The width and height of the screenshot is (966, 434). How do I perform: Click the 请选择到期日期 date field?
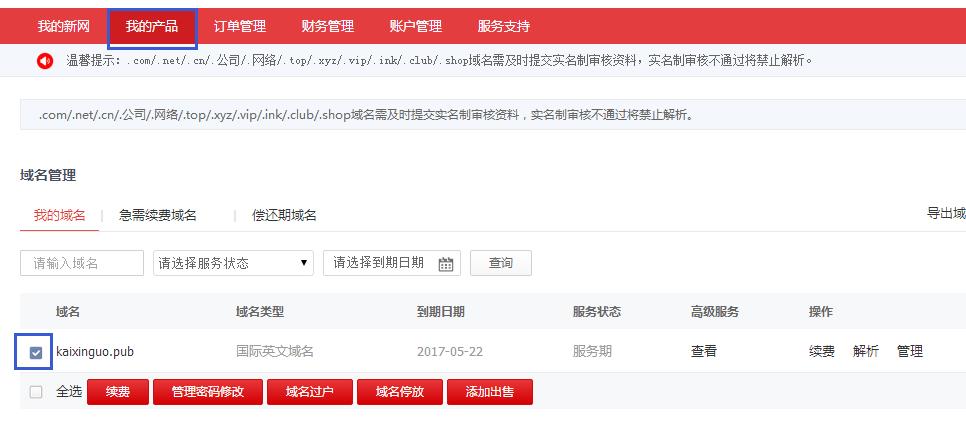[x=392, y=263]
